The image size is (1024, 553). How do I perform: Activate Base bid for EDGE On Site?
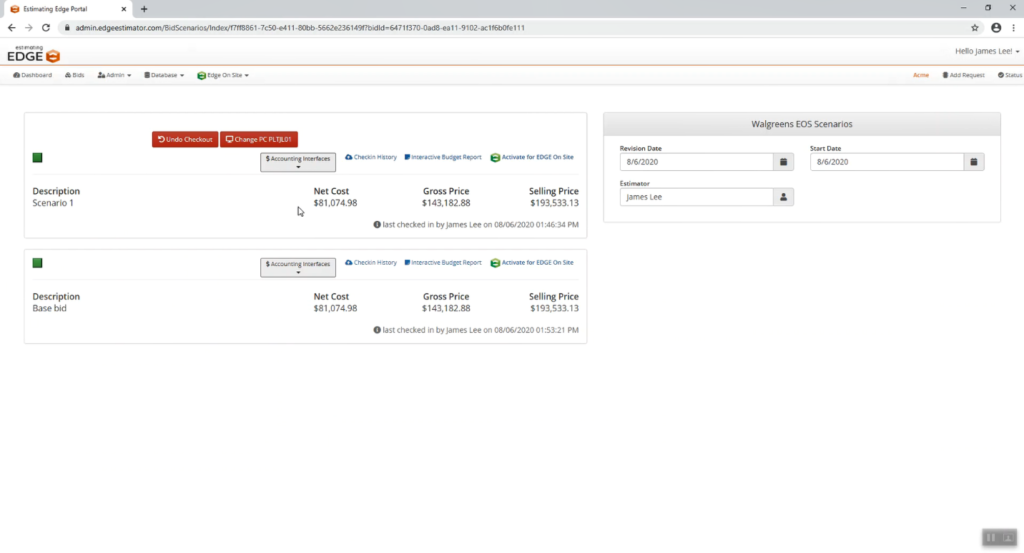click(532, 262)
